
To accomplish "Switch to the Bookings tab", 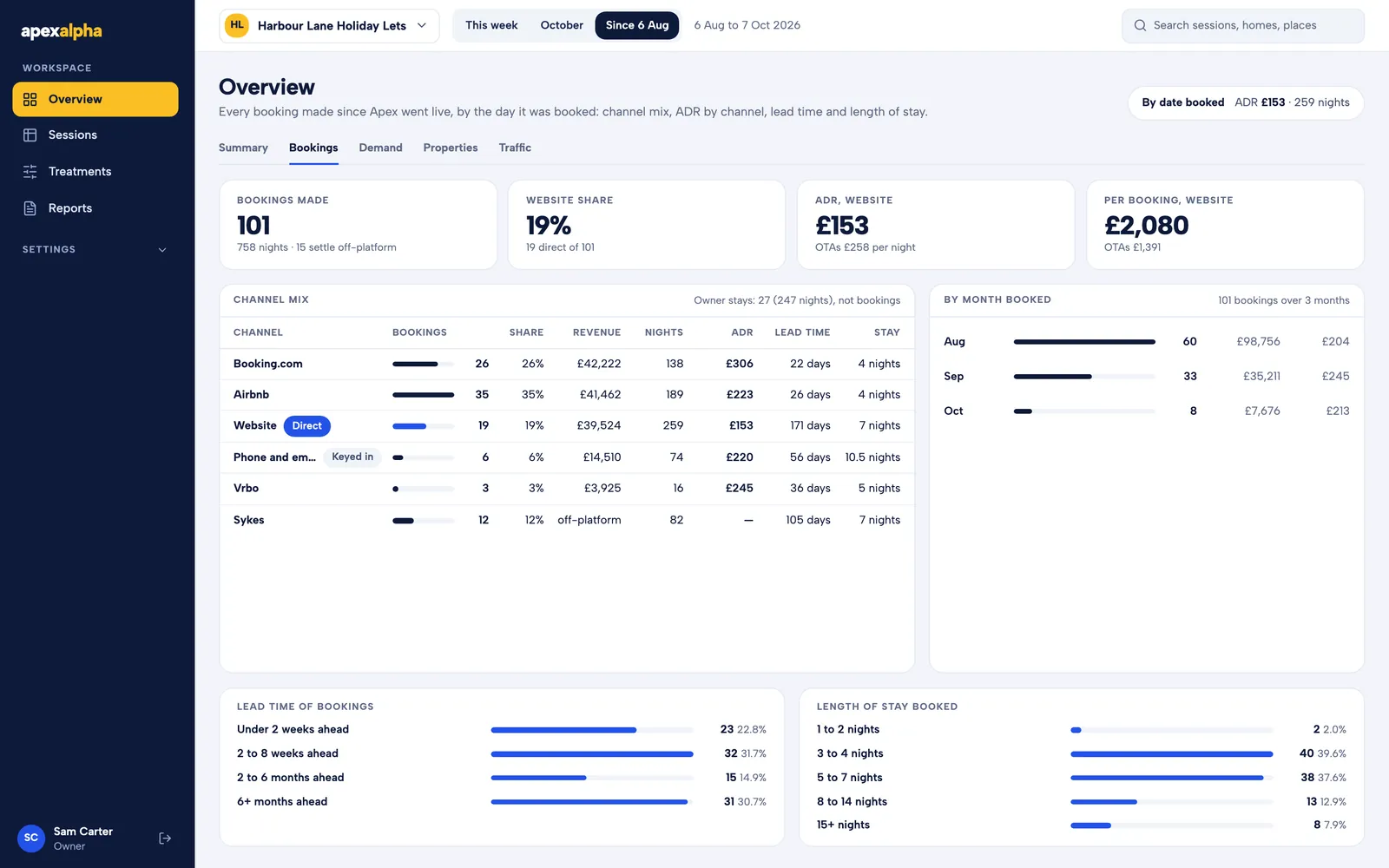I will pyautogui.click(x=313, y=148).
